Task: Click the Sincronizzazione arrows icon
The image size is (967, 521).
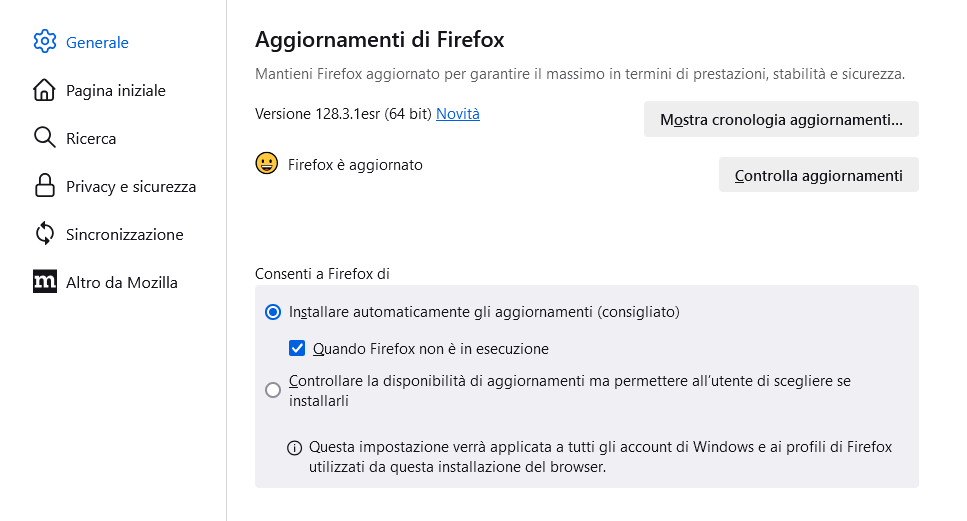Action: click(45, 234)
